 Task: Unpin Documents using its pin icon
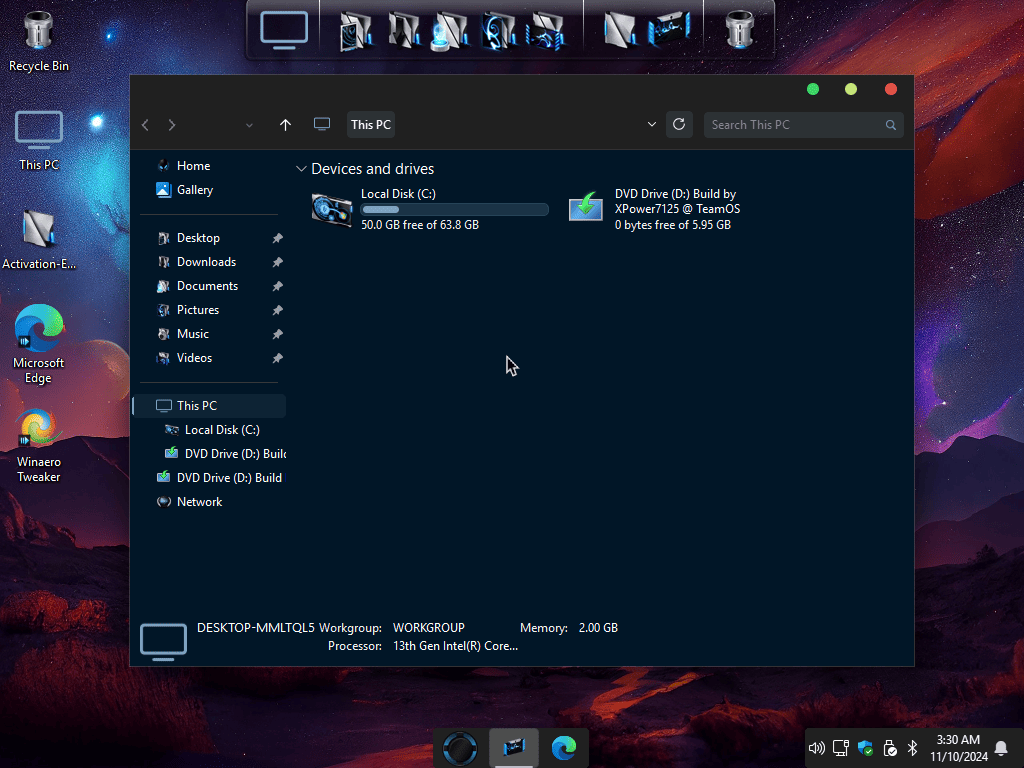tap(278, 286)
